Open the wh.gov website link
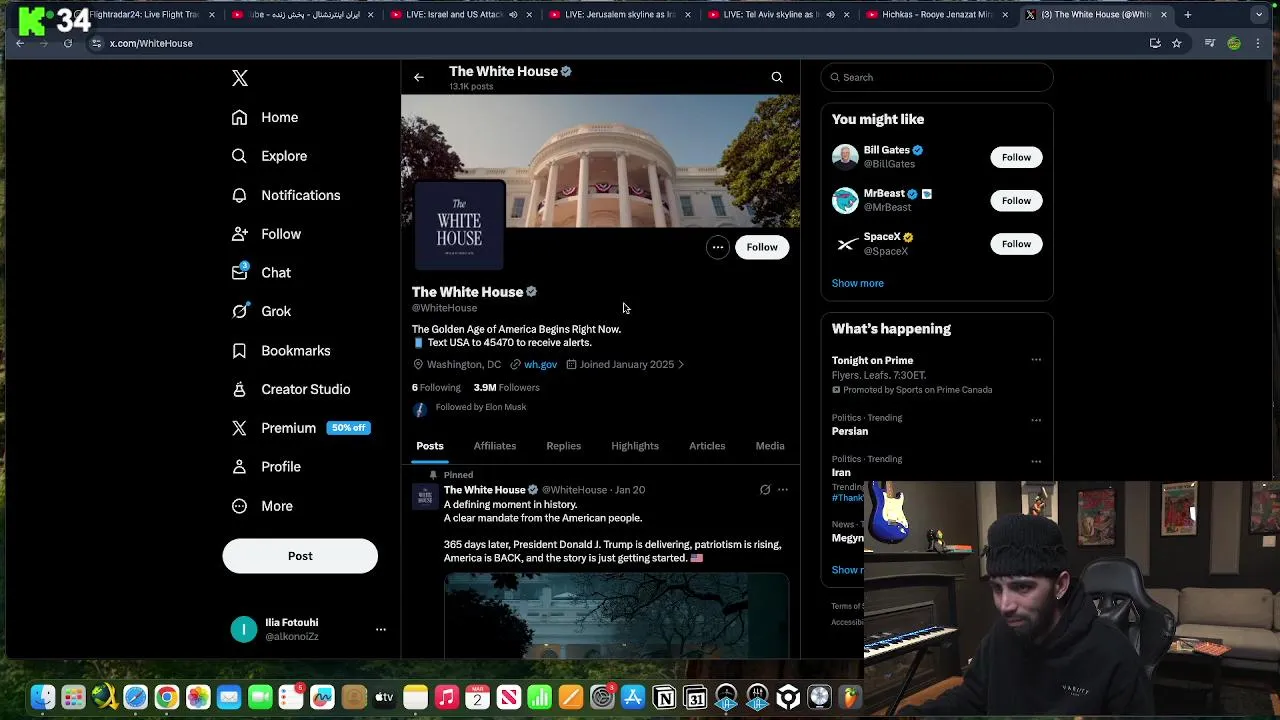The width and height of the screenshot is (1280, 720). pyautogui.click(x=540, y=364)
